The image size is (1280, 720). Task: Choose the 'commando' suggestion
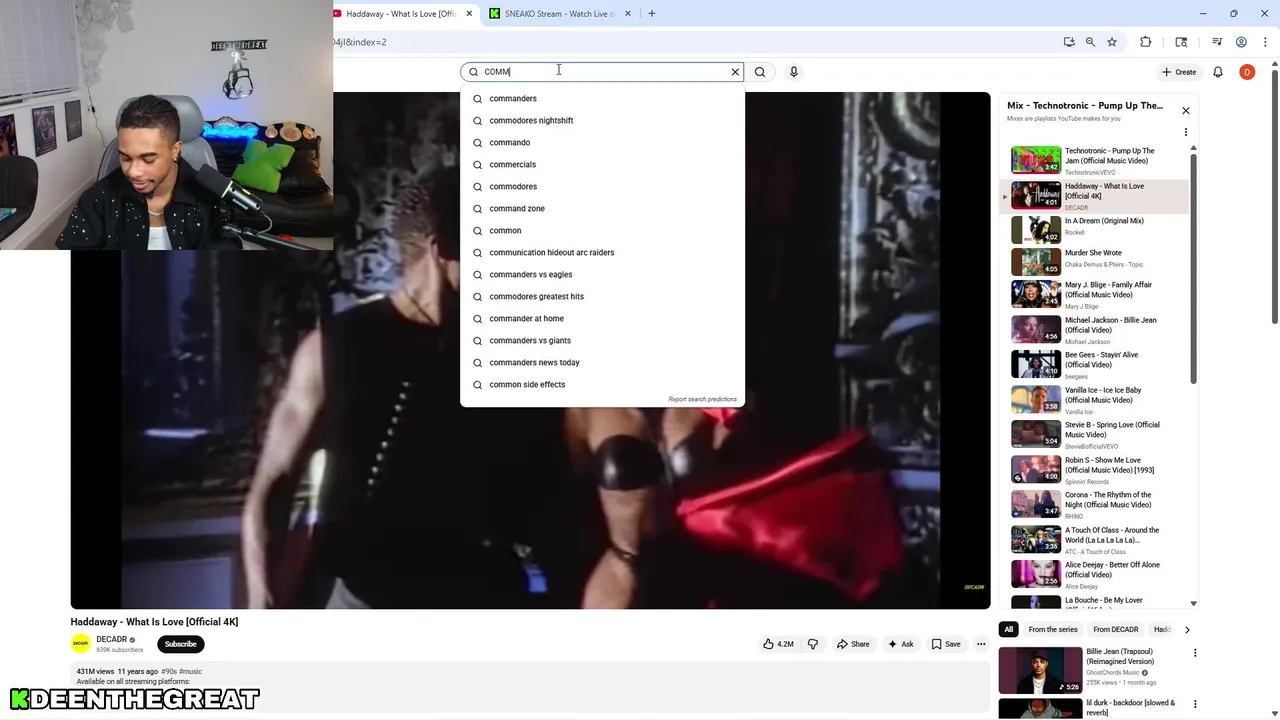pos(602,143)
